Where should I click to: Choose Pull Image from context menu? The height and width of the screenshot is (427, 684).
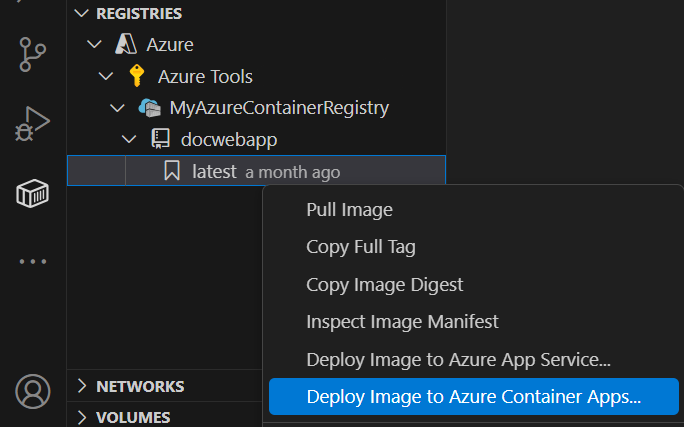(x=349, y=210)
